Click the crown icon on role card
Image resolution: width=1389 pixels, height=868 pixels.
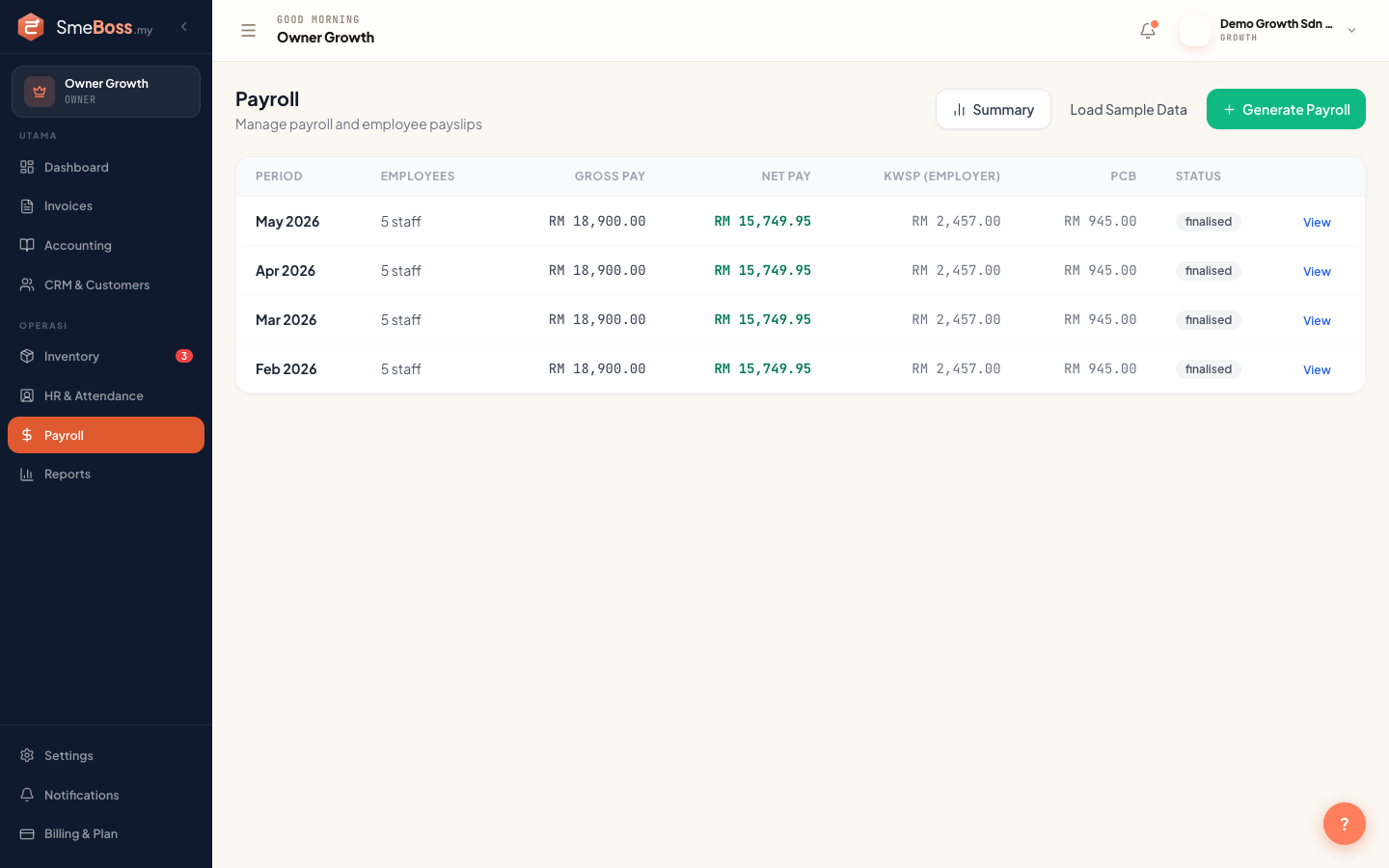click(x=40, y=92)
